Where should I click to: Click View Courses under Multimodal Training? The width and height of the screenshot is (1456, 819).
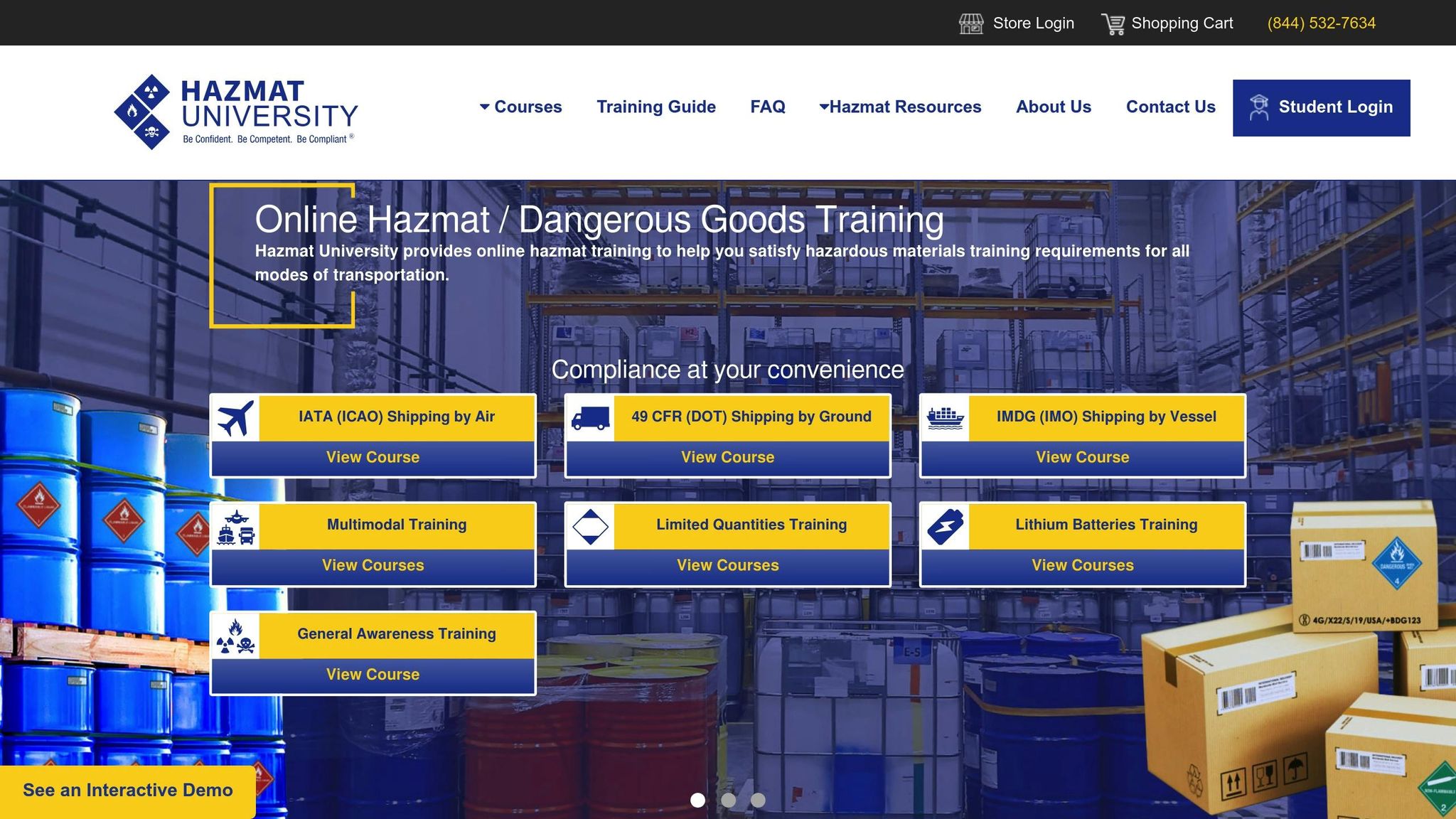(x=373, y=566)
